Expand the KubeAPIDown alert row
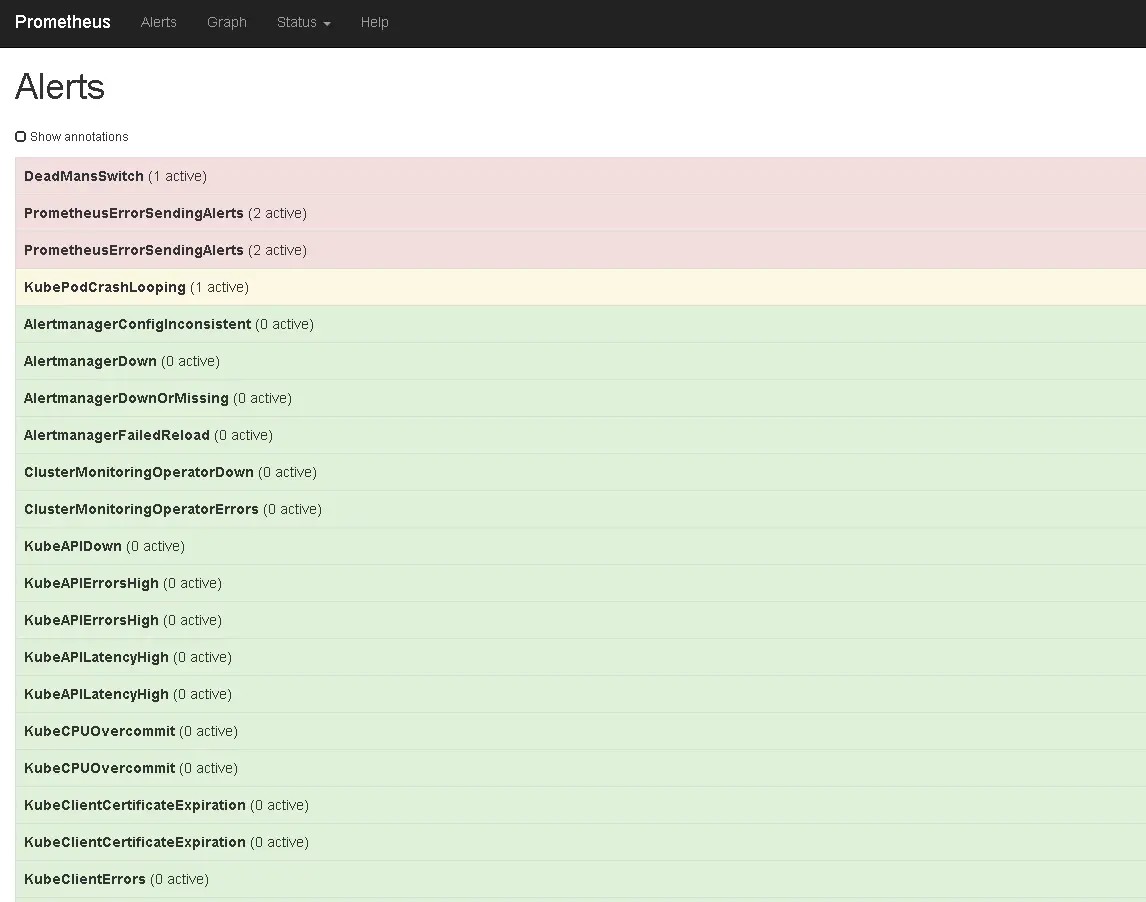 pyautogui.click(x=73, y=546)
